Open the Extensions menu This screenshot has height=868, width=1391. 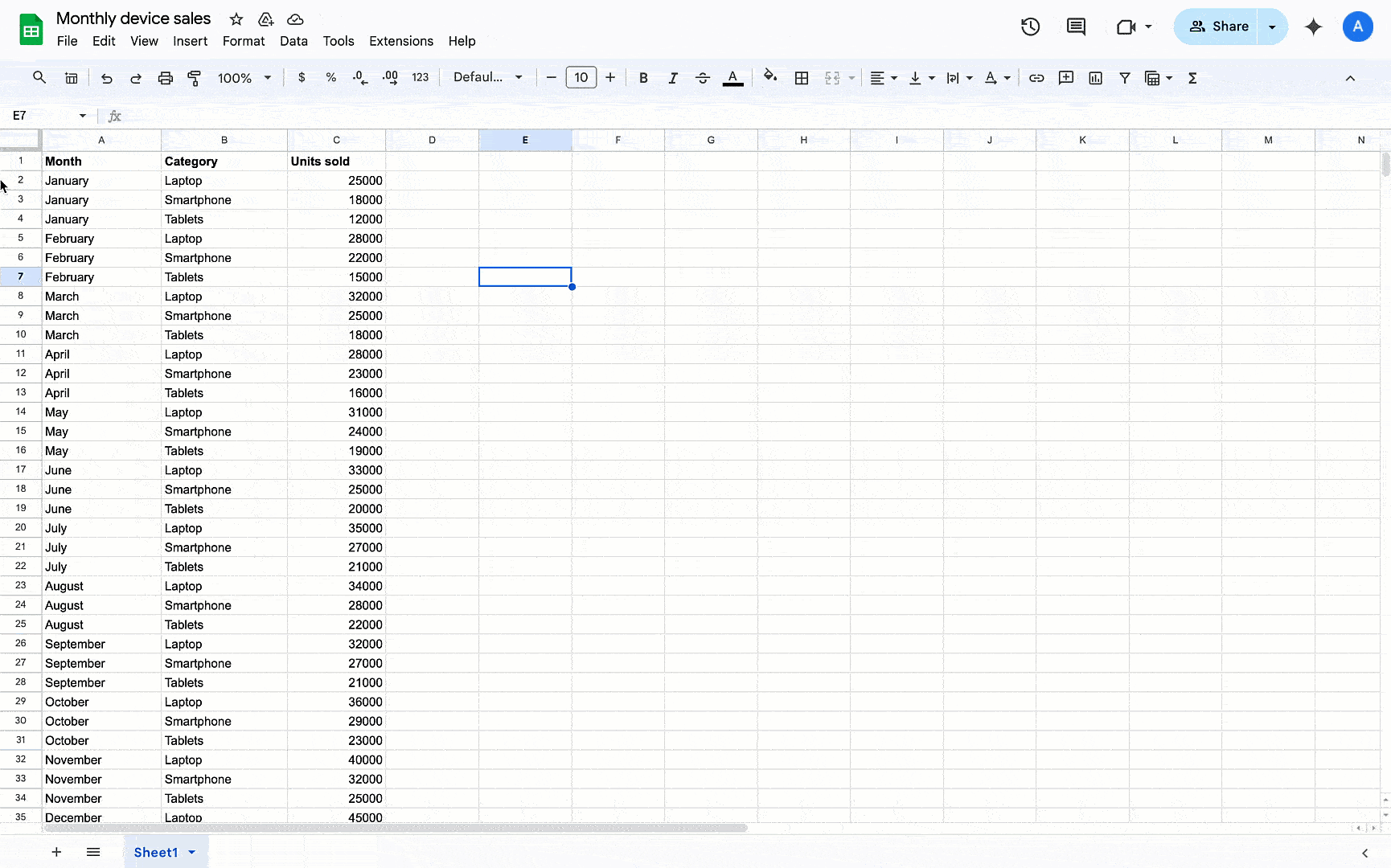point(401,41)
